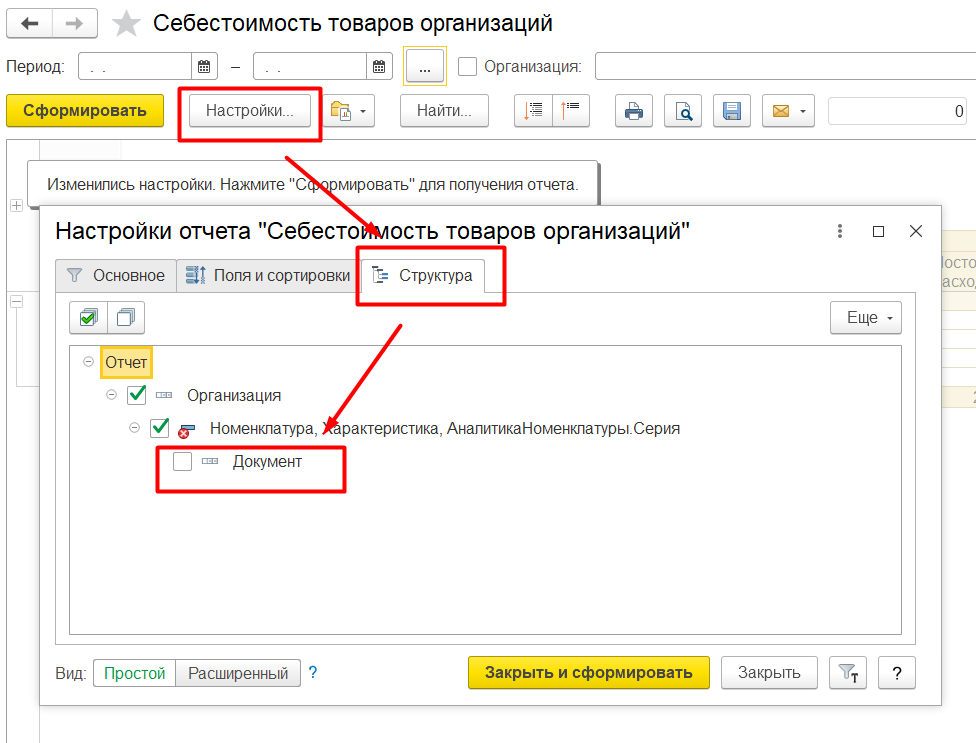Open calendar for the period end date
The width and height of the screenshot is (976, 743).
(379, 67)
